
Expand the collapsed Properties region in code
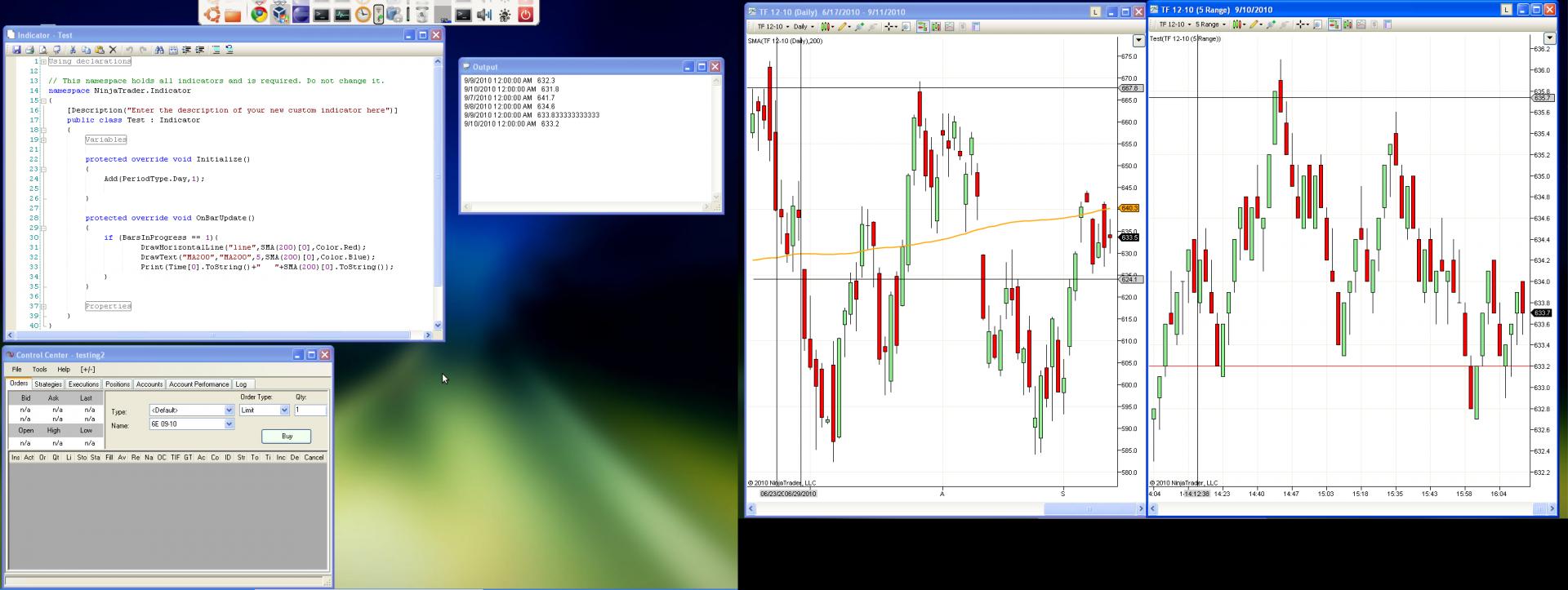click(43, 306)
